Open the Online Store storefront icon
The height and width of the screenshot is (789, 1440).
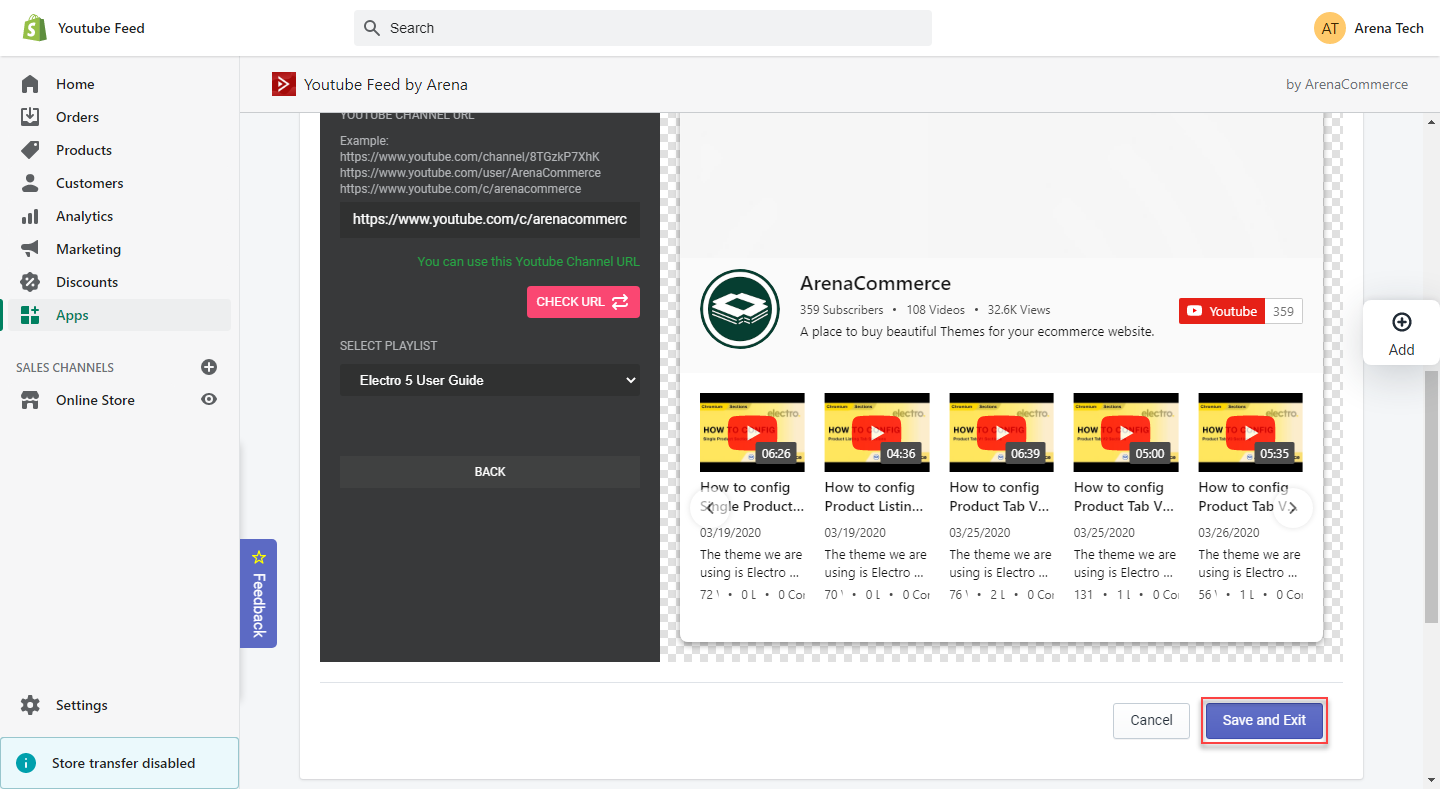coord(30,400)
